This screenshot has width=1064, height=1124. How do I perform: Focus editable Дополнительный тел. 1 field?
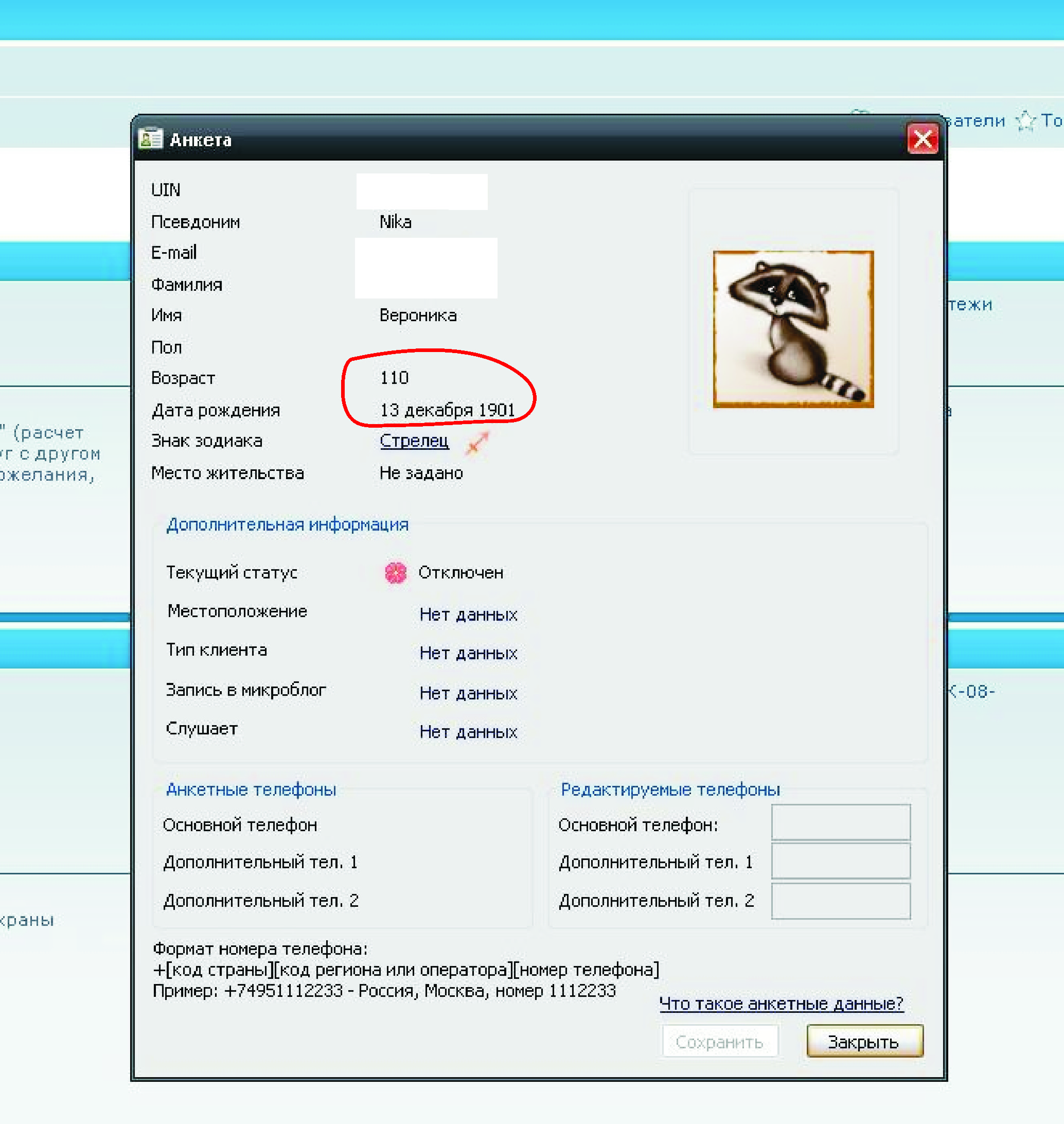[841, 860]
